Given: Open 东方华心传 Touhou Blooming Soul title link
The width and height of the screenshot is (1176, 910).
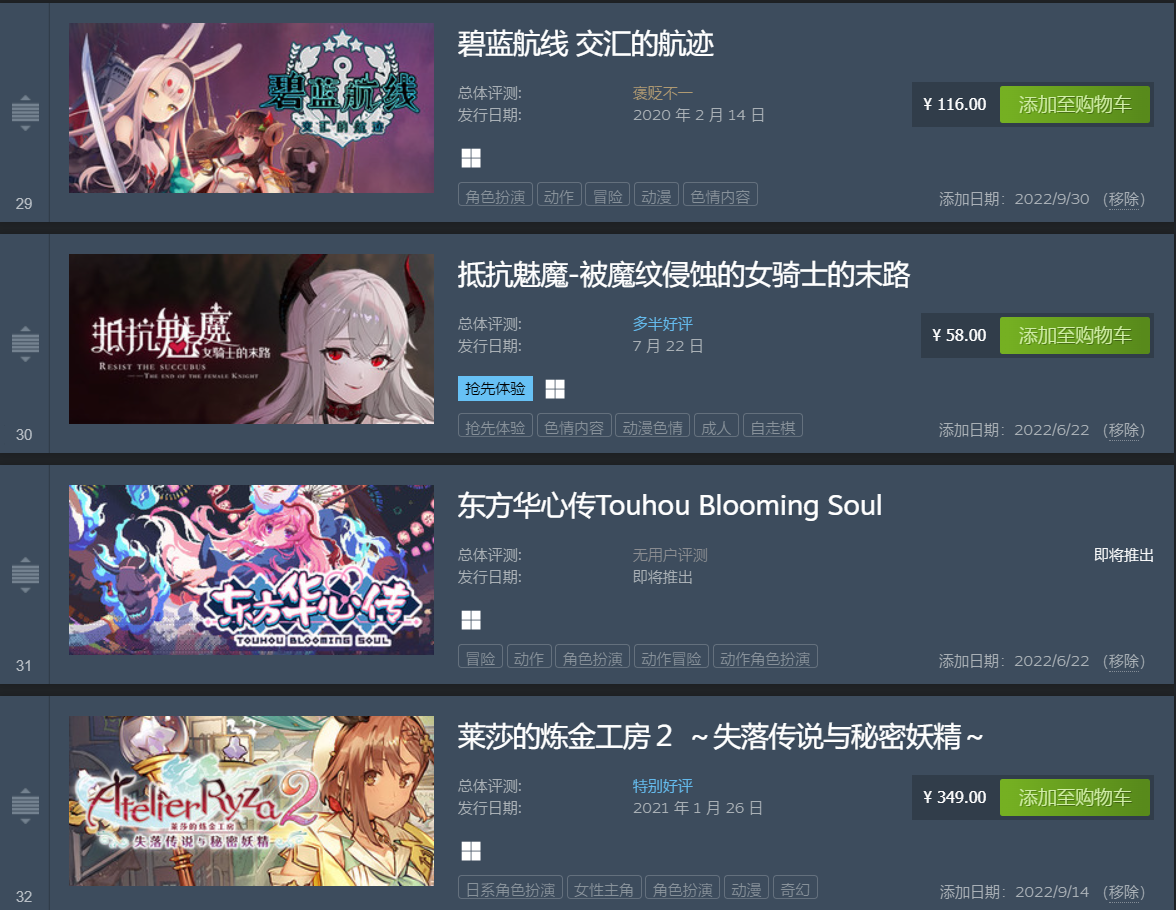Looking at the screenshot, I should (x=669, y=506).
